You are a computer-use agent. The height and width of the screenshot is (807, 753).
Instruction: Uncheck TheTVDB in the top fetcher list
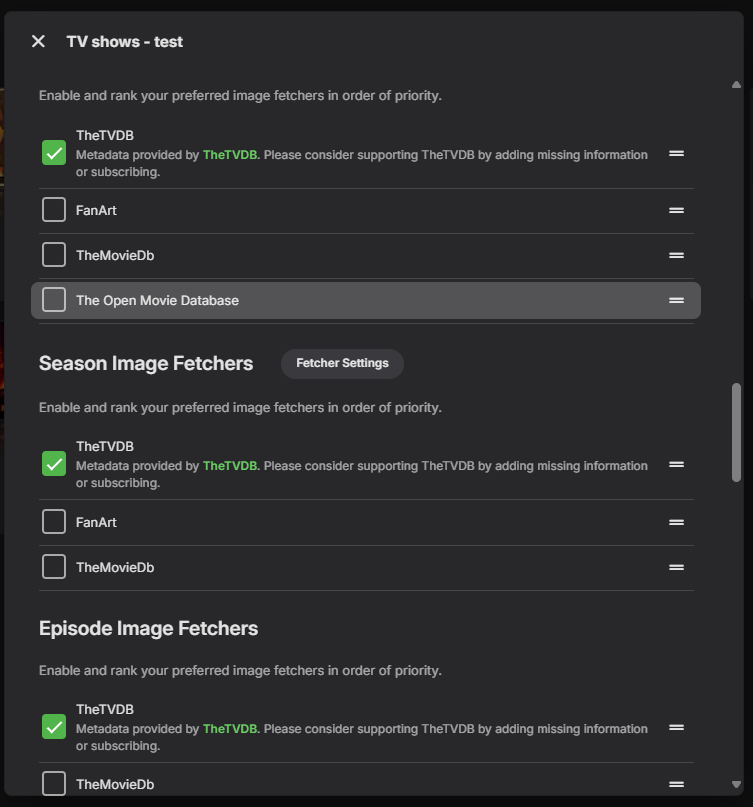(54, 153)
